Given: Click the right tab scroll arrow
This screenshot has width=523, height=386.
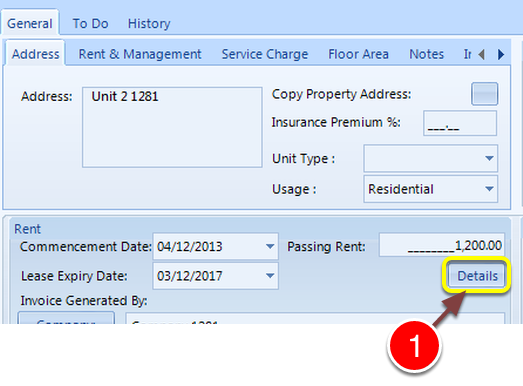Looking at the screenshot, I should (x=501, y=54).
